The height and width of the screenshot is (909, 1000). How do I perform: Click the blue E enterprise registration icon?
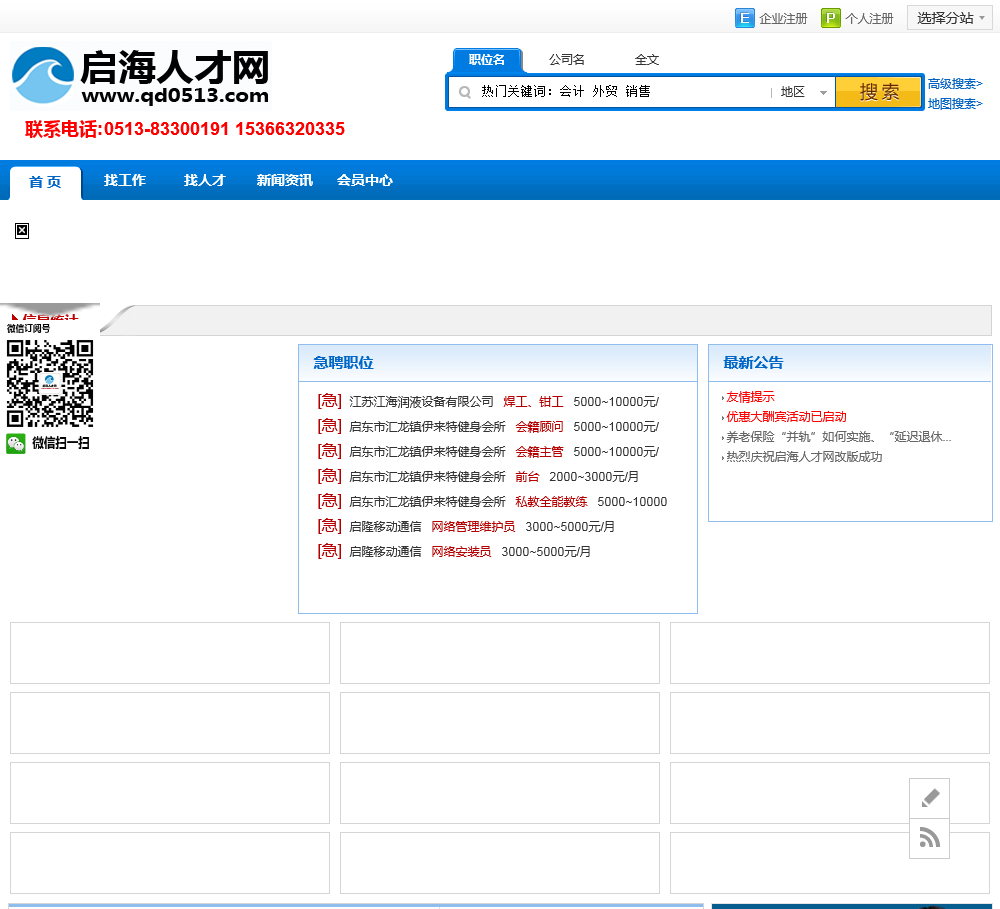(744, 18)
